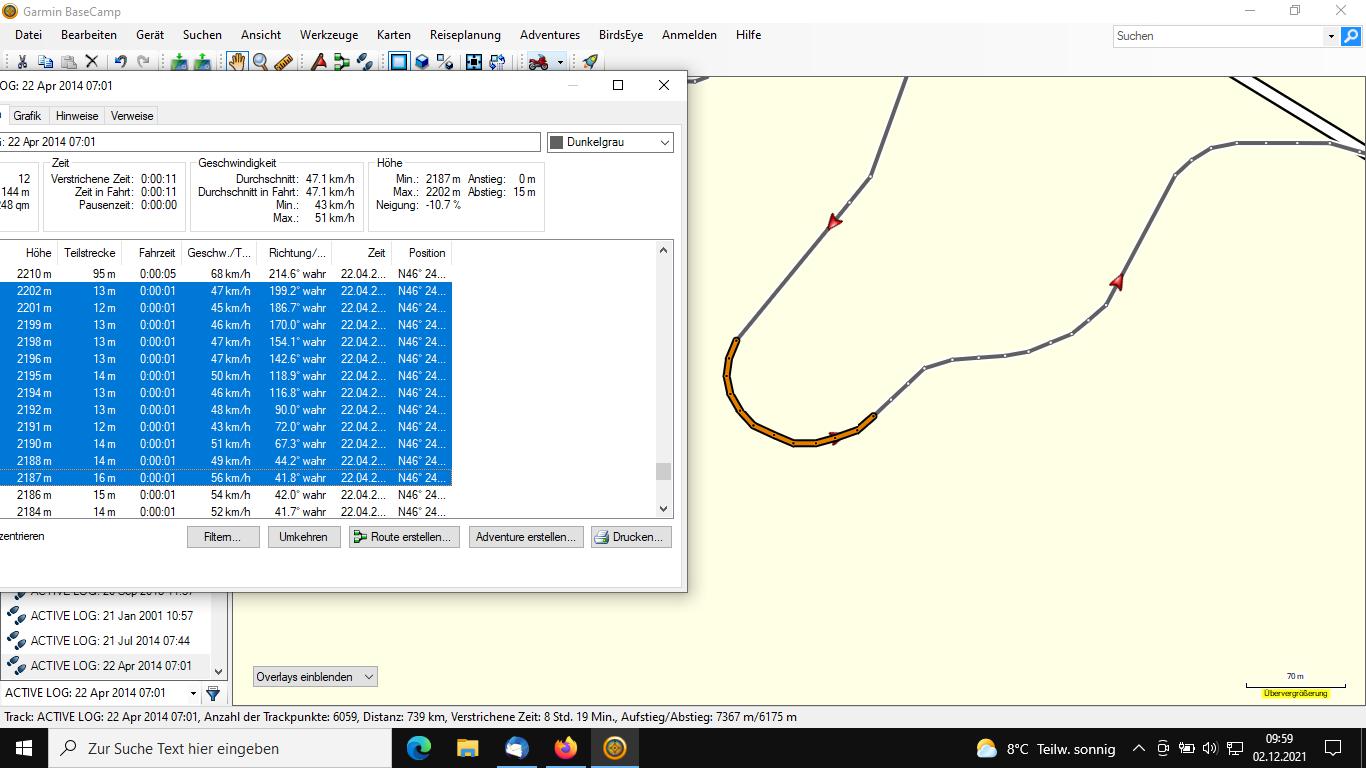Click the motorcycle activity profile icon
Image resolution: width=1366 pixels, height=768 pixels.
(x=539, y=62)
